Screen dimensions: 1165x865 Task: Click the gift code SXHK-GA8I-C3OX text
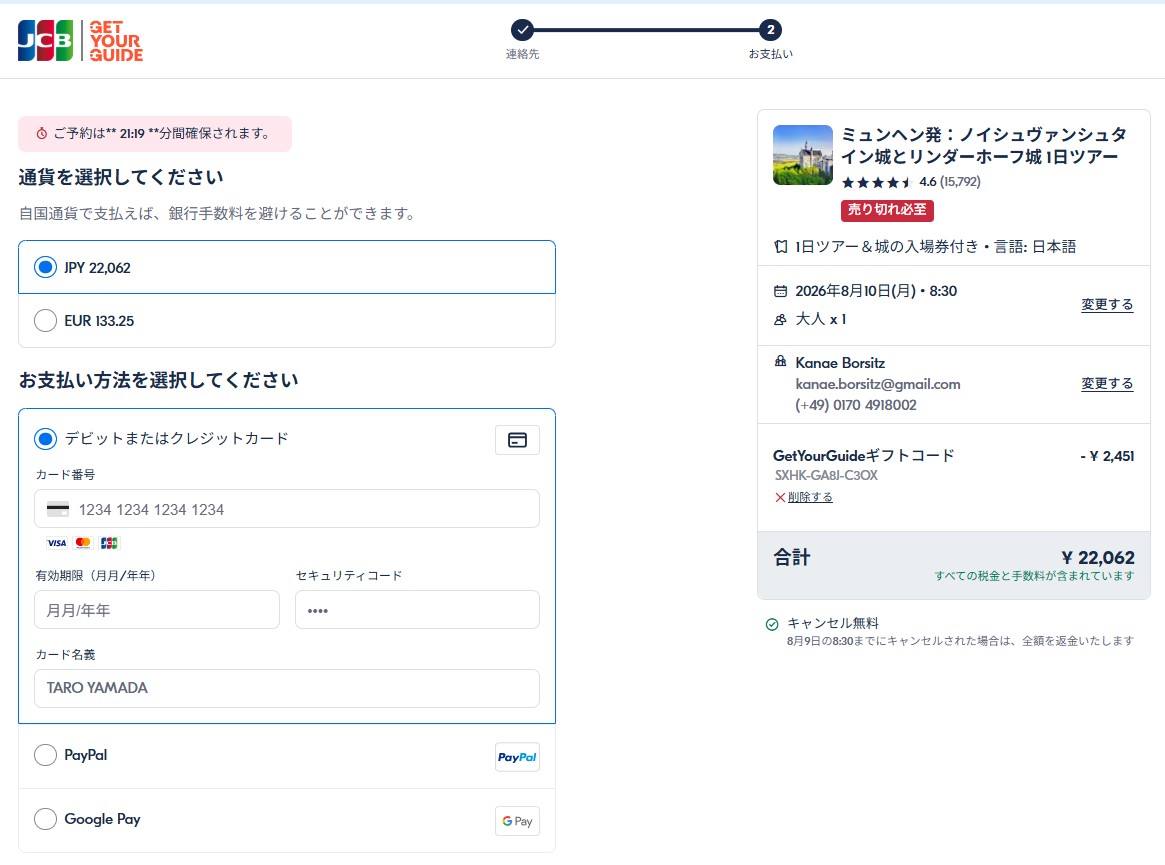826,476
